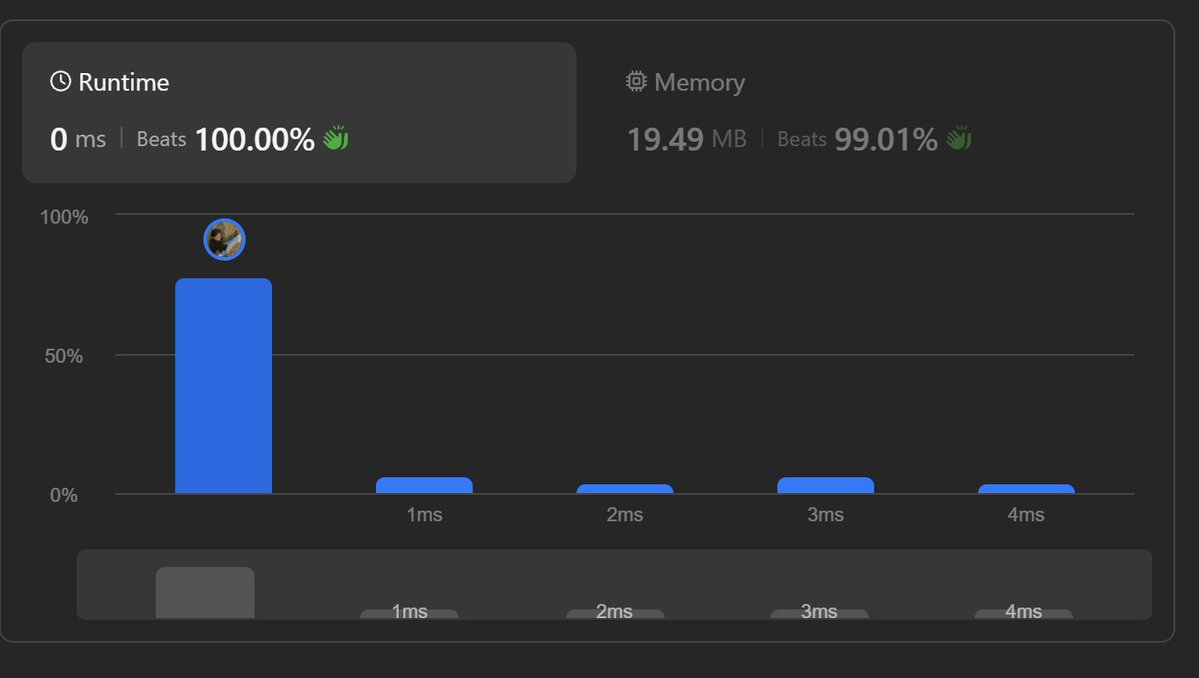
Task: Click the 1ms label under the main chart
Action: pos(424,514)
